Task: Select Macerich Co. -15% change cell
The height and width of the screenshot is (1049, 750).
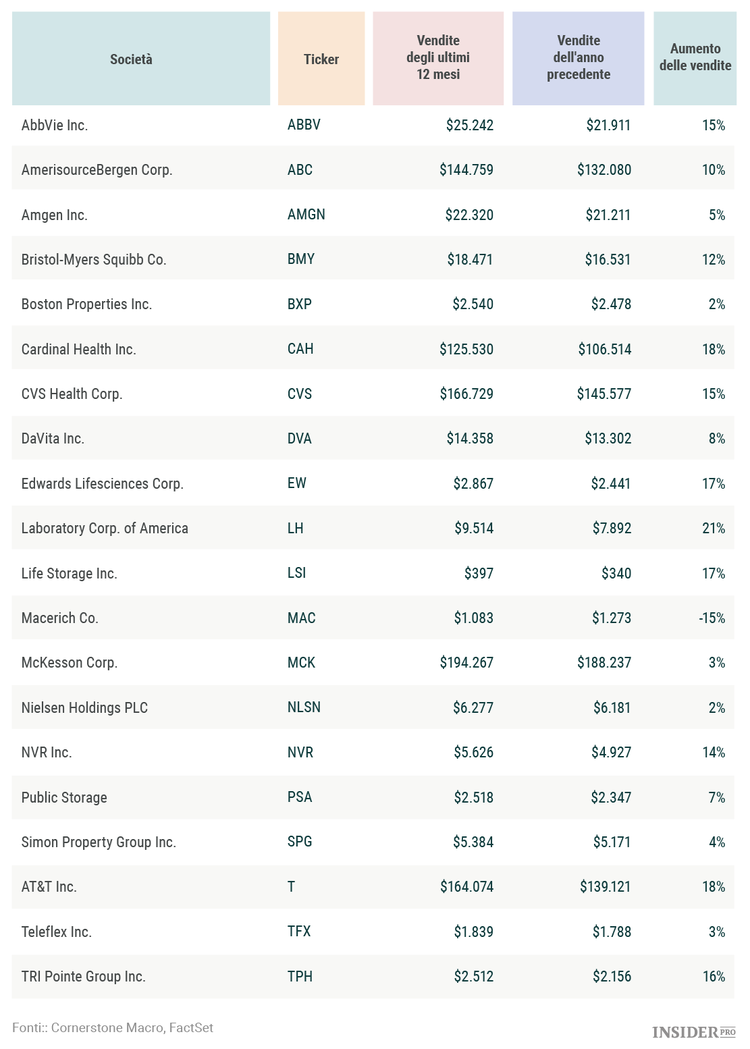Action: [711, 618]
